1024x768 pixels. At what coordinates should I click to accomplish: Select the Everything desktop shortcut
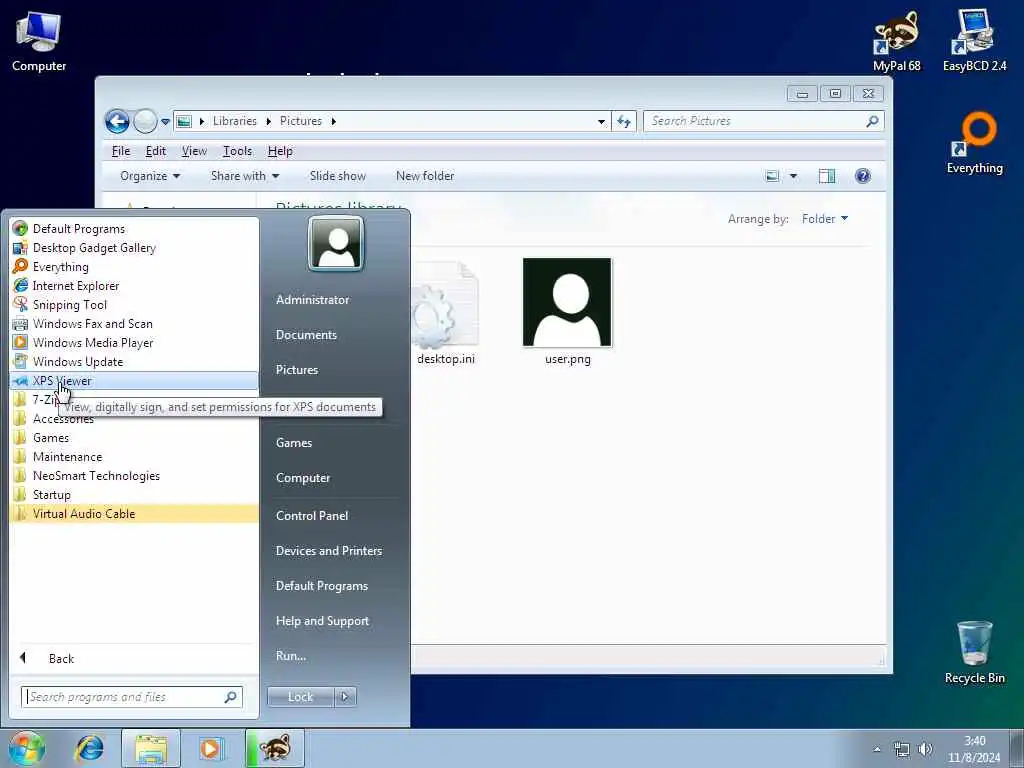(x=974, y=144)
